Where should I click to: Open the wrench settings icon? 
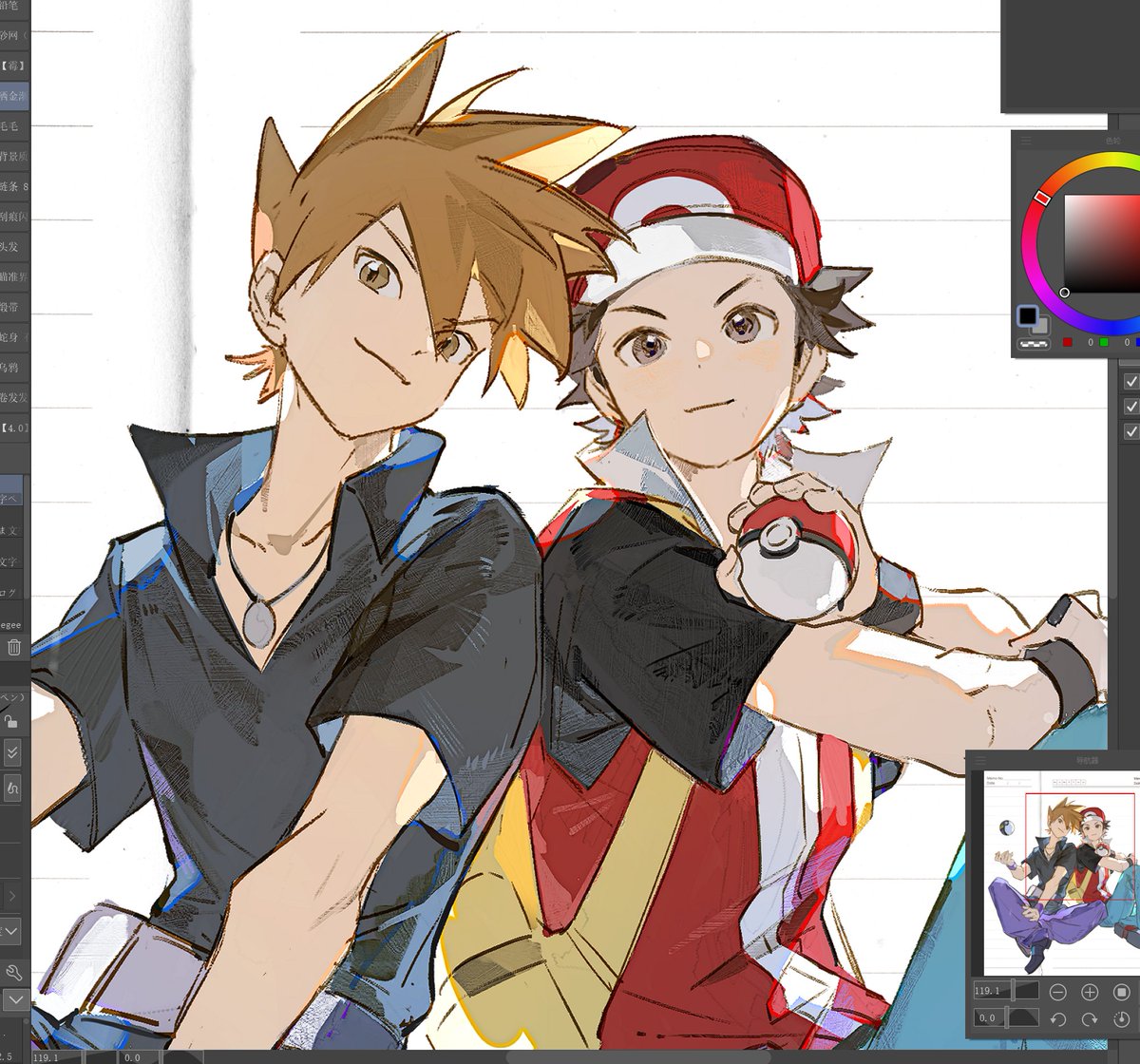click(13, 973)
